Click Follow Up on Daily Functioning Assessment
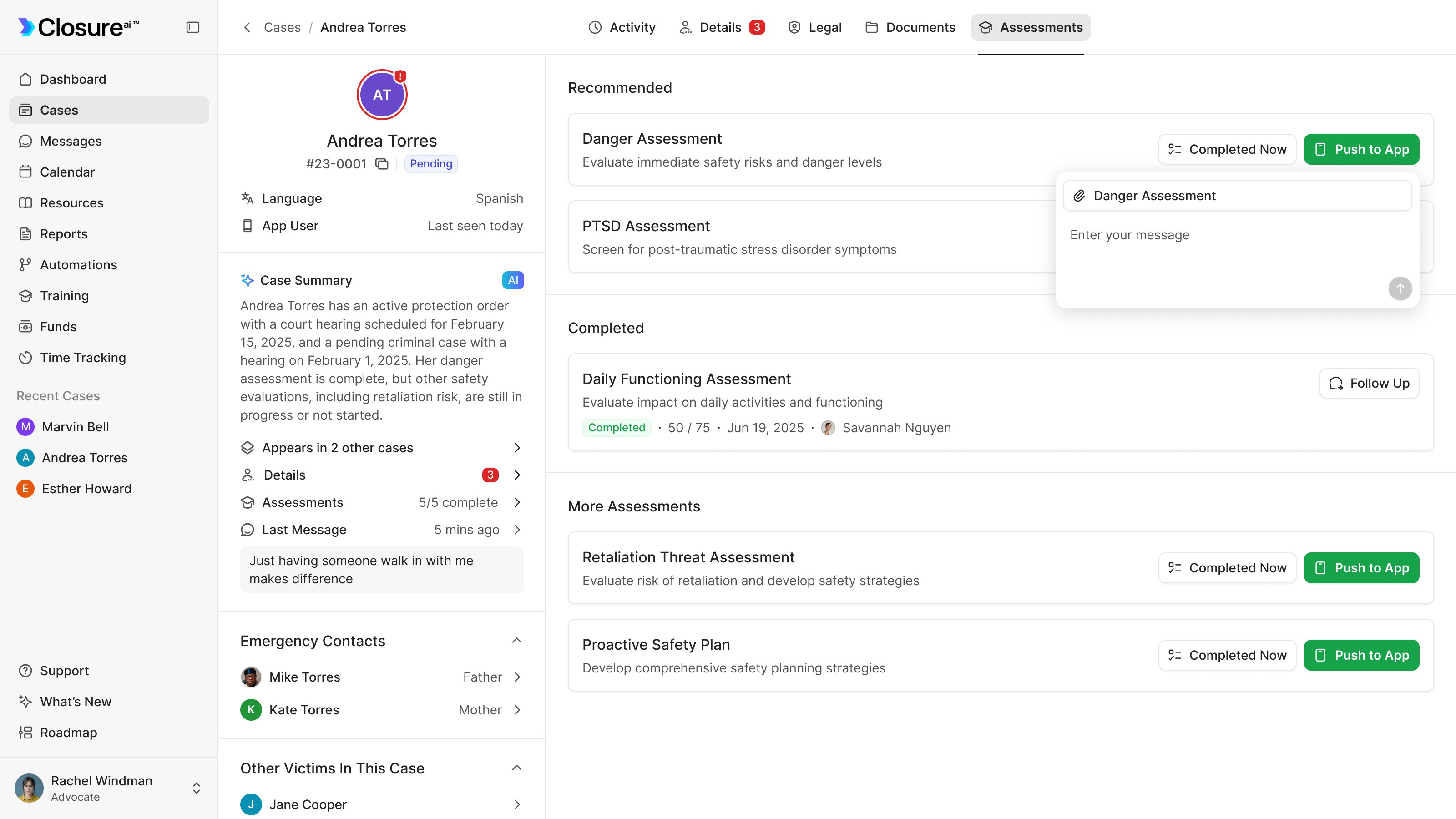The width and height of the screenshot is (1456, 819). pos(1368,383)
